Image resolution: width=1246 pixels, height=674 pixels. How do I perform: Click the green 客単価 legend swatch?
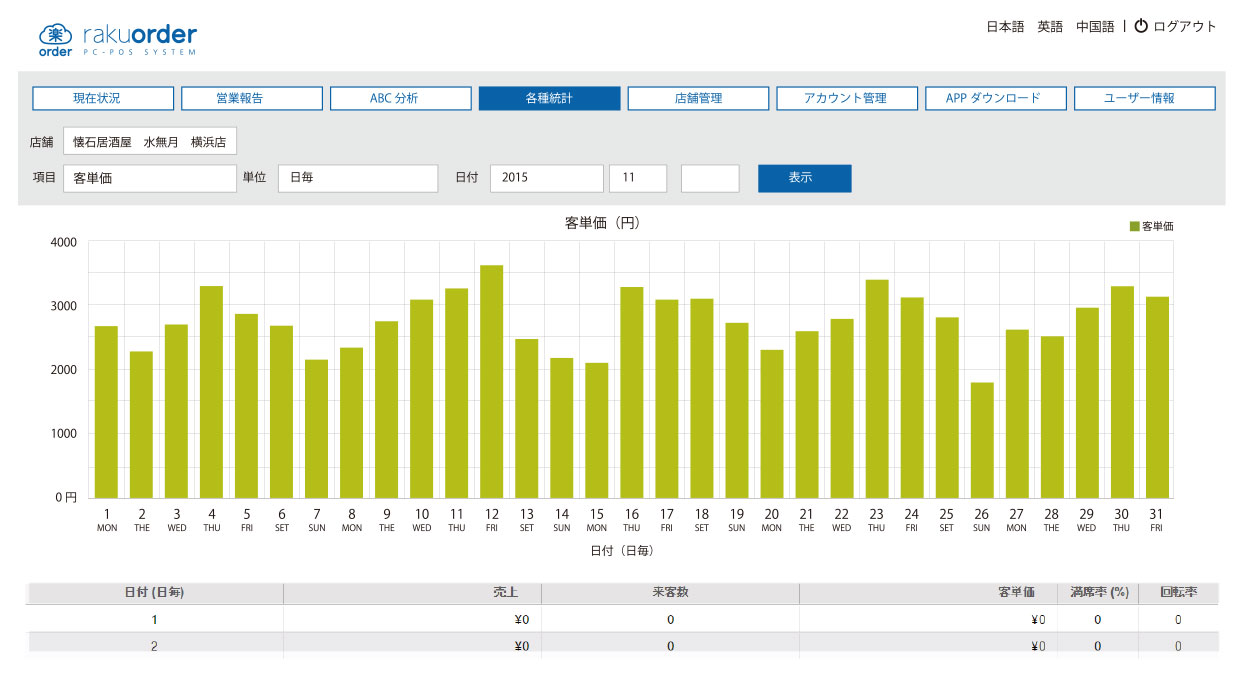[1135, 226]
